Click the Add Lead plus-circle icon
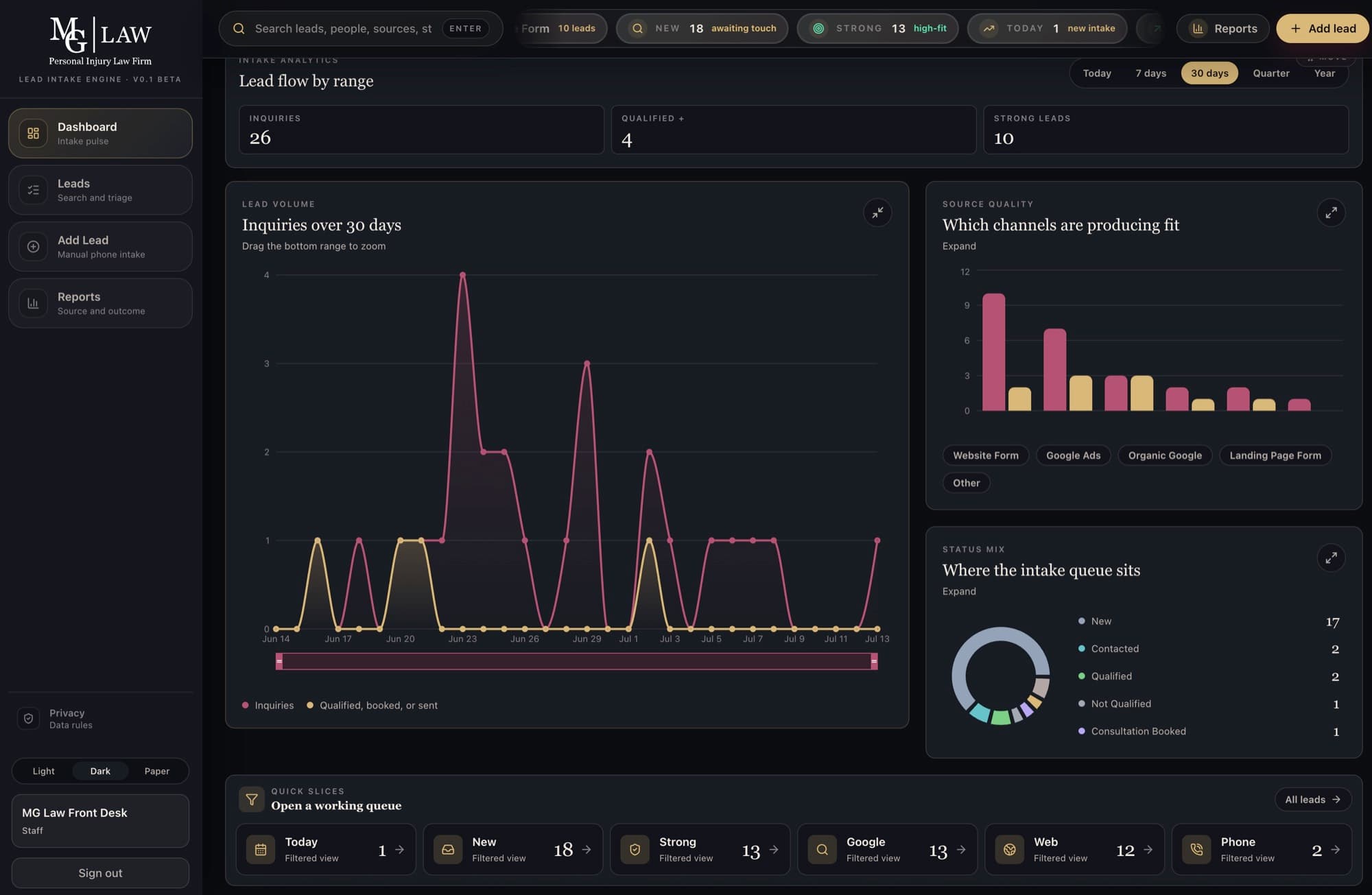Image resolution: width=1372 pixels, height=895 pixels. click(x=33, y=247)
